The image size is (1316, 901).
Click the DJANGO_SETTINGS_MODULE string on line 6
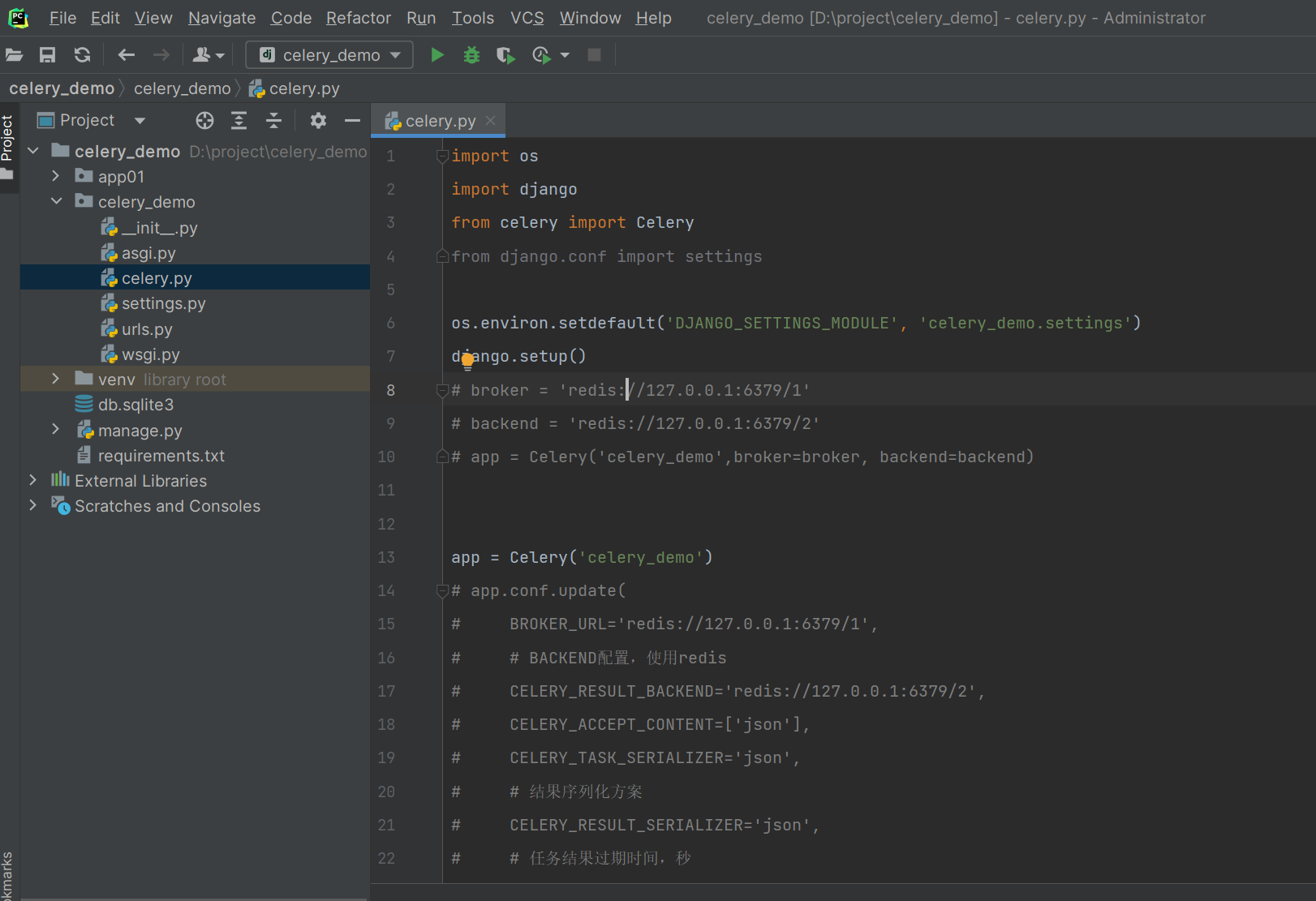pos(782,323)
